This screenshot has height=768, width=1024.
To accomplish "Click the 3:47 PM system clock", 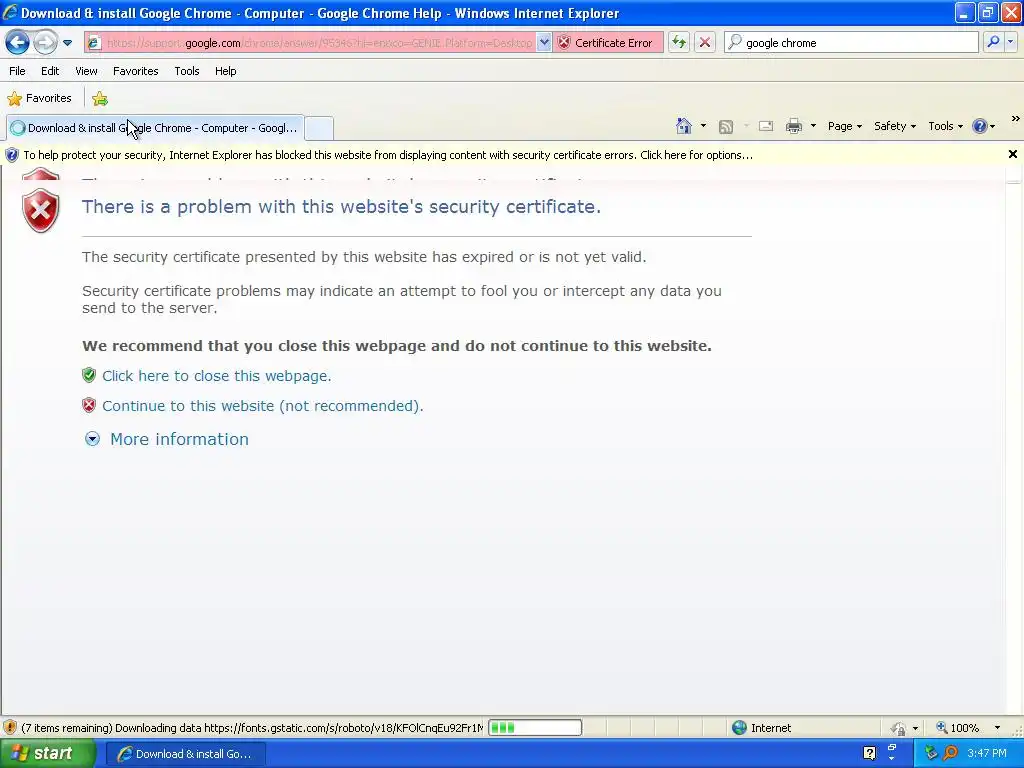I will coord(986,753).
